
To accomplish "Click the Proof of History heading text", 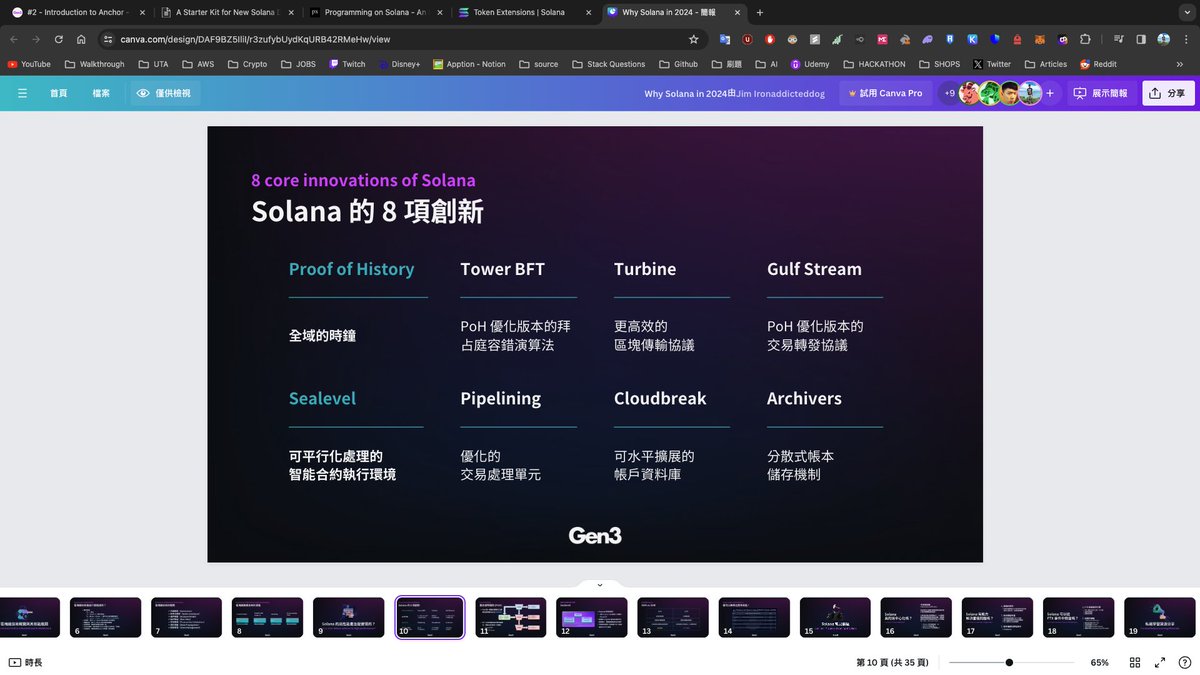I will [351, 269].
